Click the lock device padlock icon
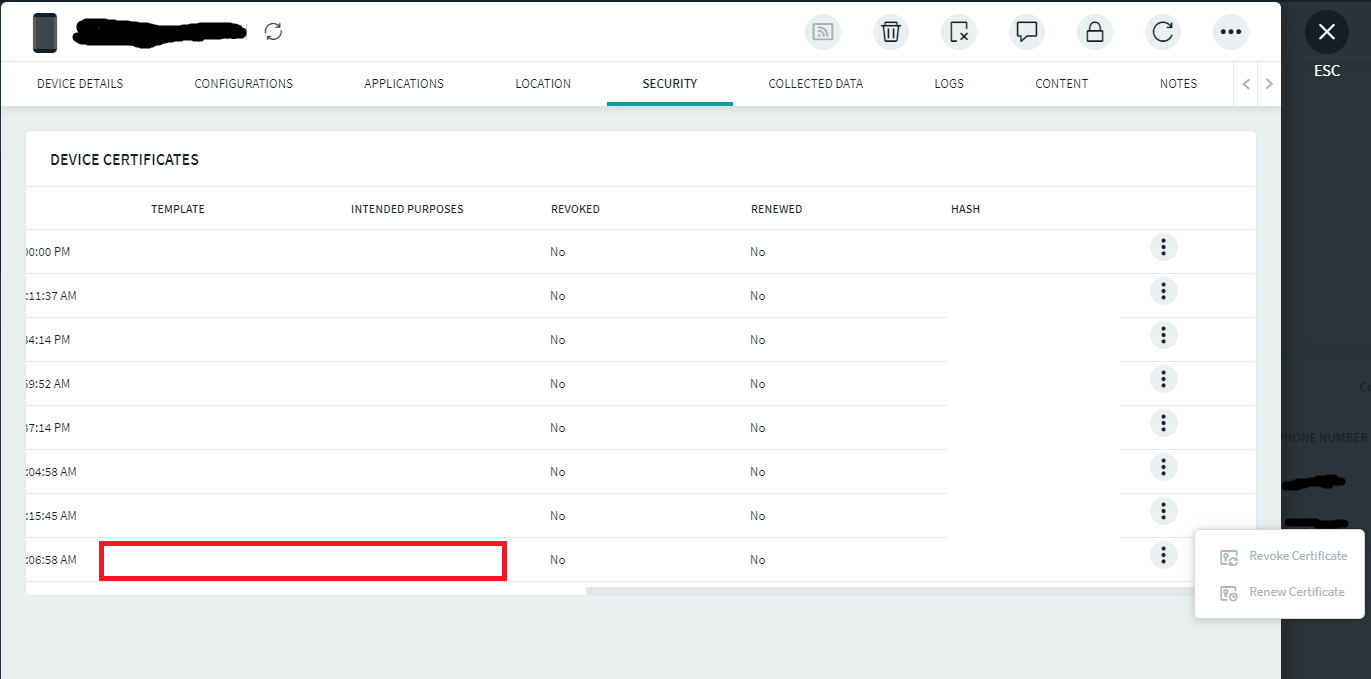 [1095, 32]
